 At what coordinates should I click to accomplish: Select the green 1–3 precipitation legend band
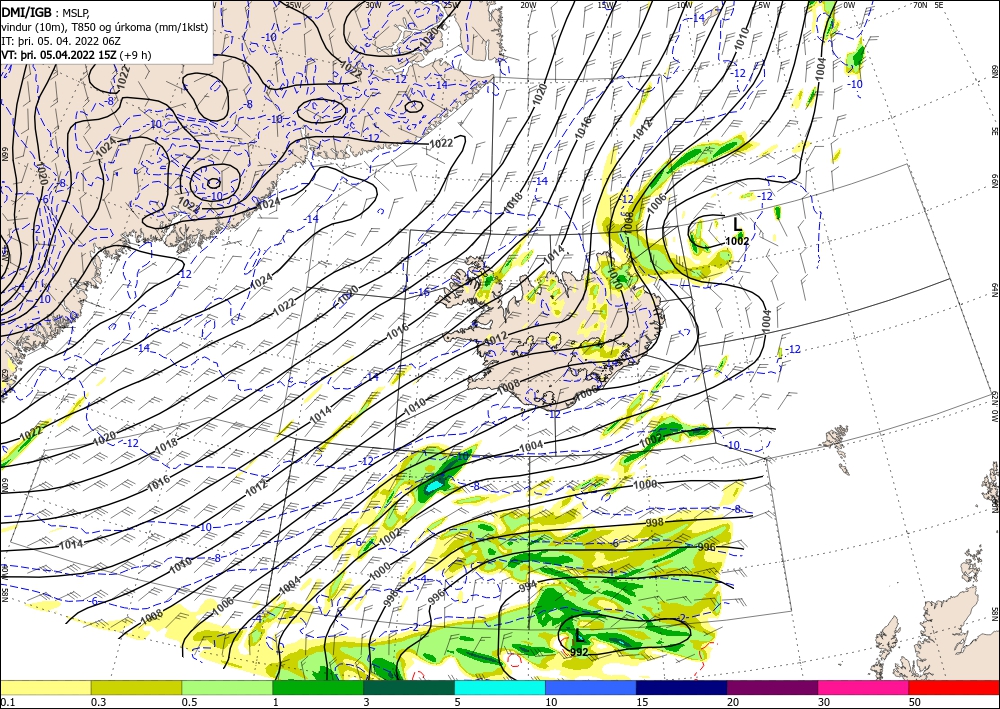pos(318,687)
